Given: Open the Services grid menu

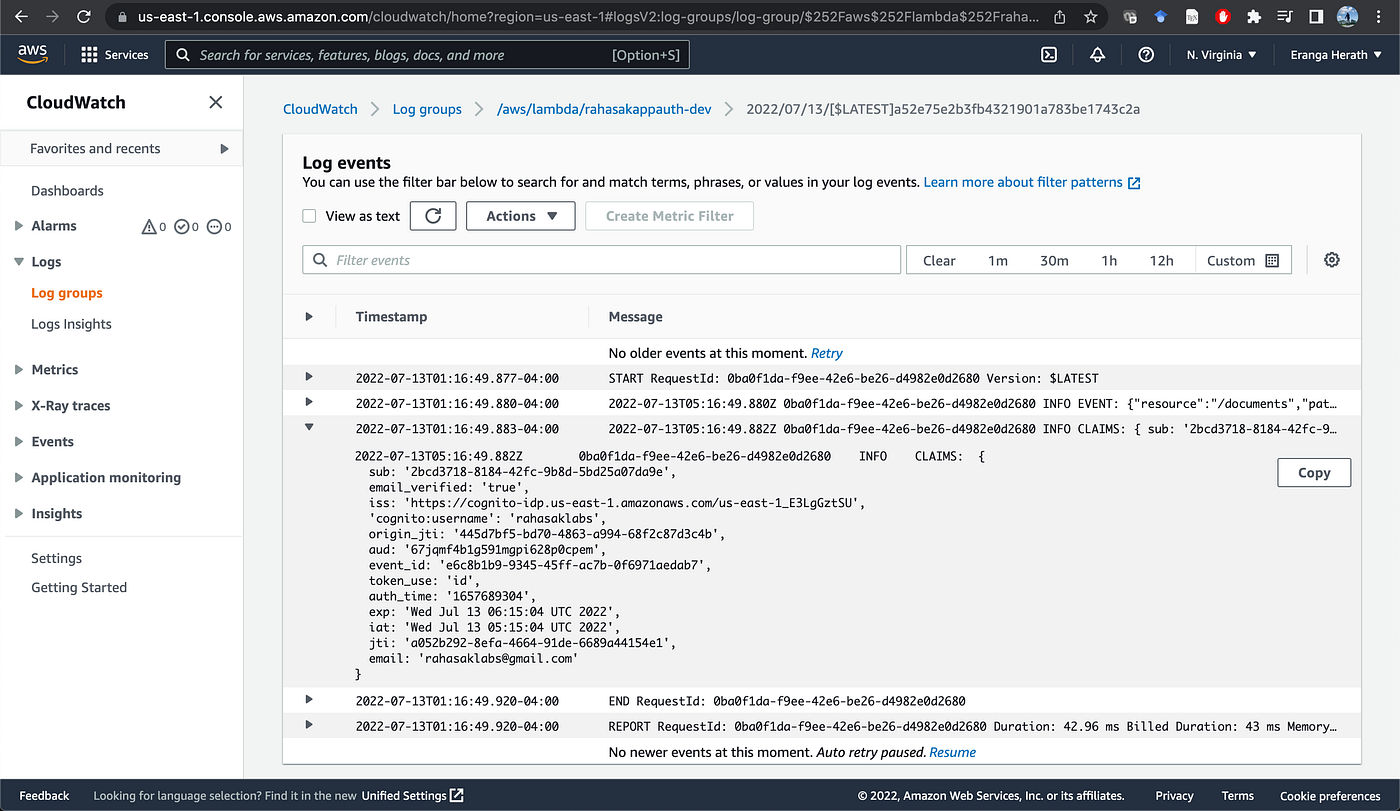Looking at the screenshot, I should tap(115, 55).
